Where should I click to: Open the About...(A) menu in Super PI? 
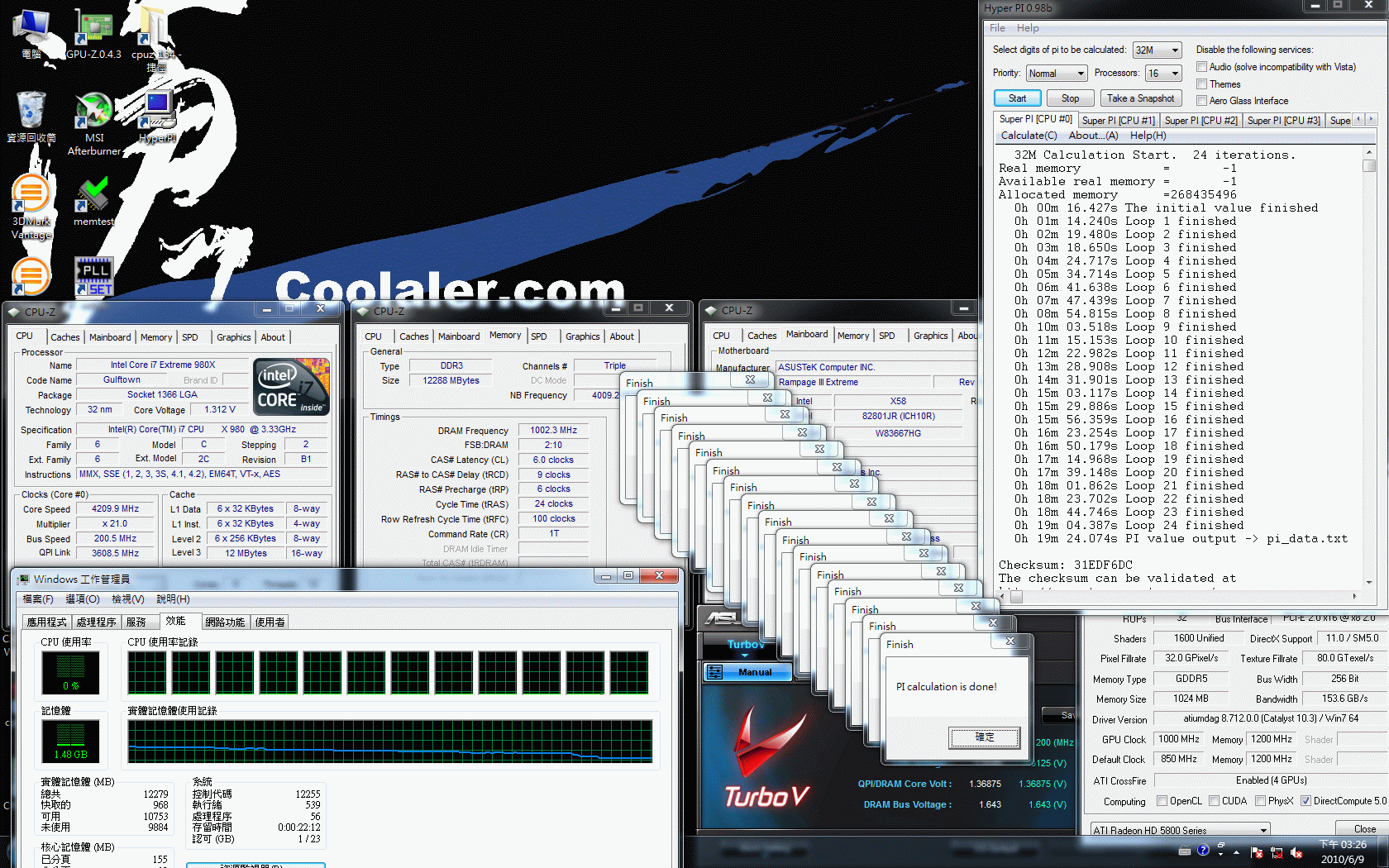[1093, 136]
